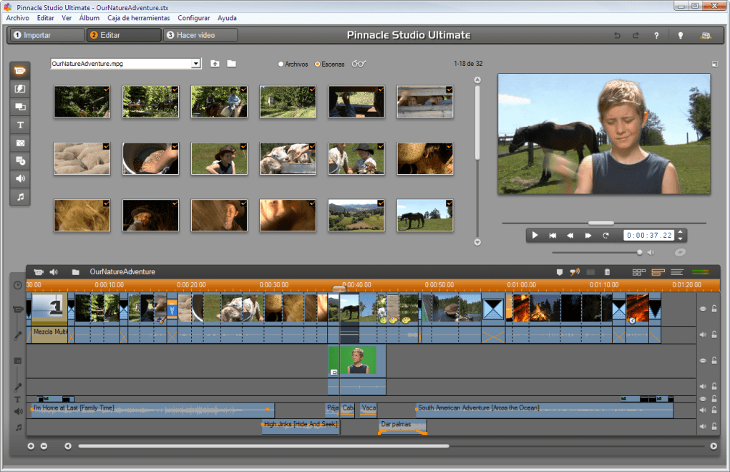Viewport: 730px width, 472px height.
Task: Switch to the Hacer vídeo tab
Action: (200, 35)
